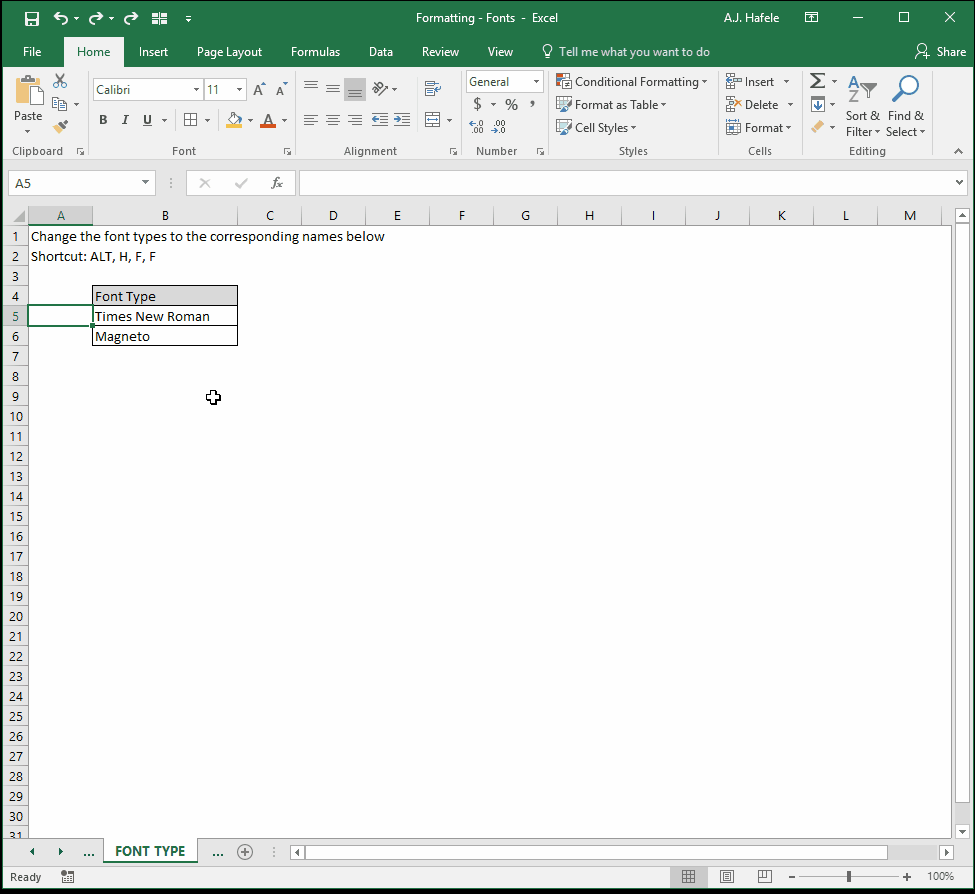Image resolution: width=975 pixels, height=894 pixels.
Task: Wrap text in the cell
Action: [x=433, y=89]
